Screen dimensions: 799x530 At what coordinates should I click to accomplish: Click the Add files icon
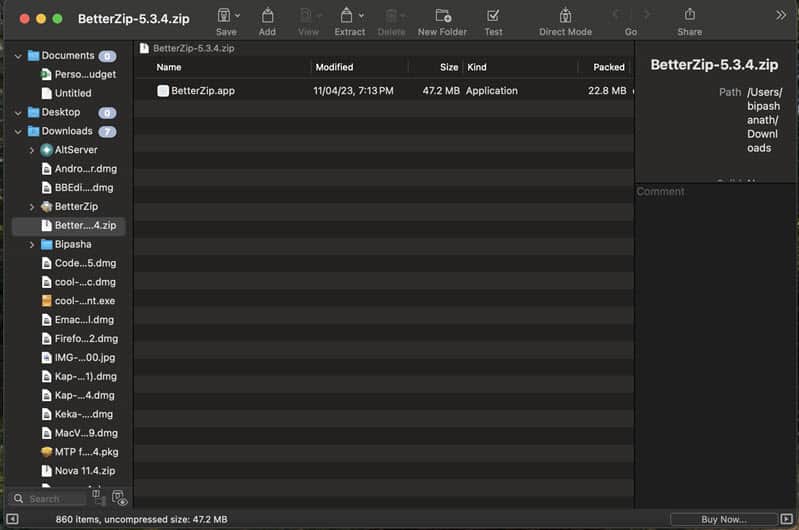pyautogui.click(x=267, y=16)
